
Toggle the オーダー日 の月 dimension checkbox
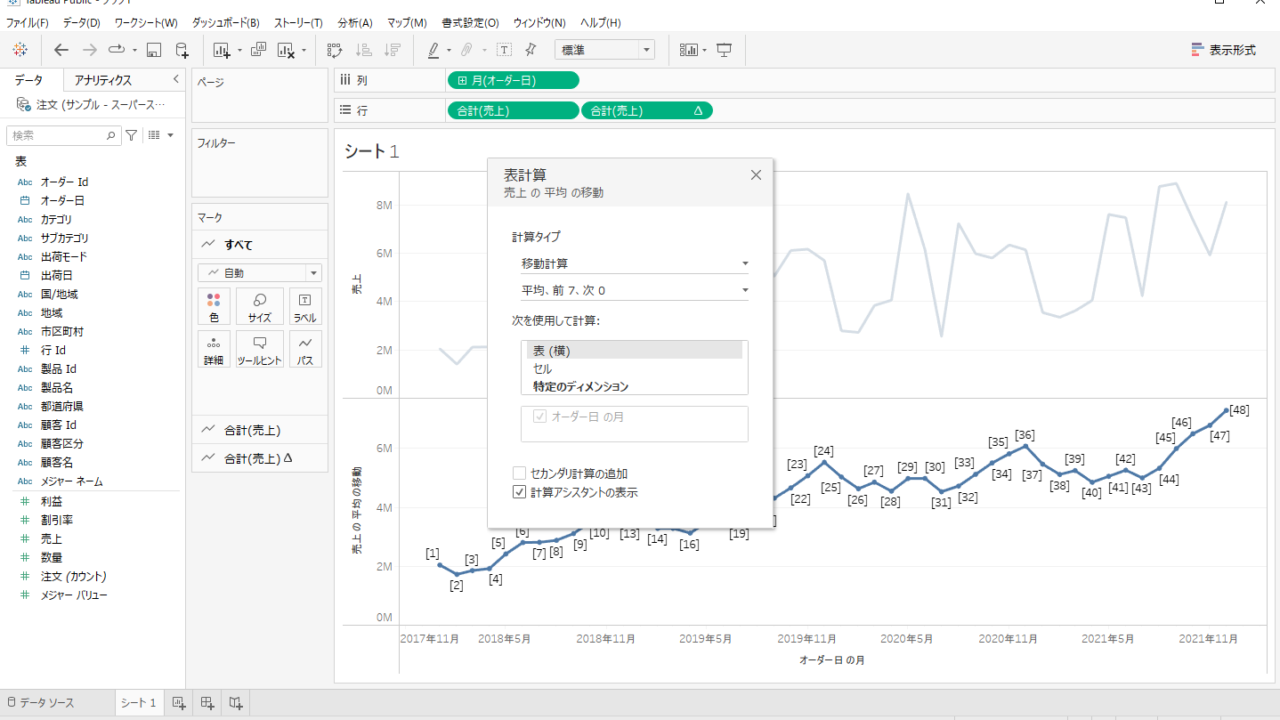click(541, 416)
